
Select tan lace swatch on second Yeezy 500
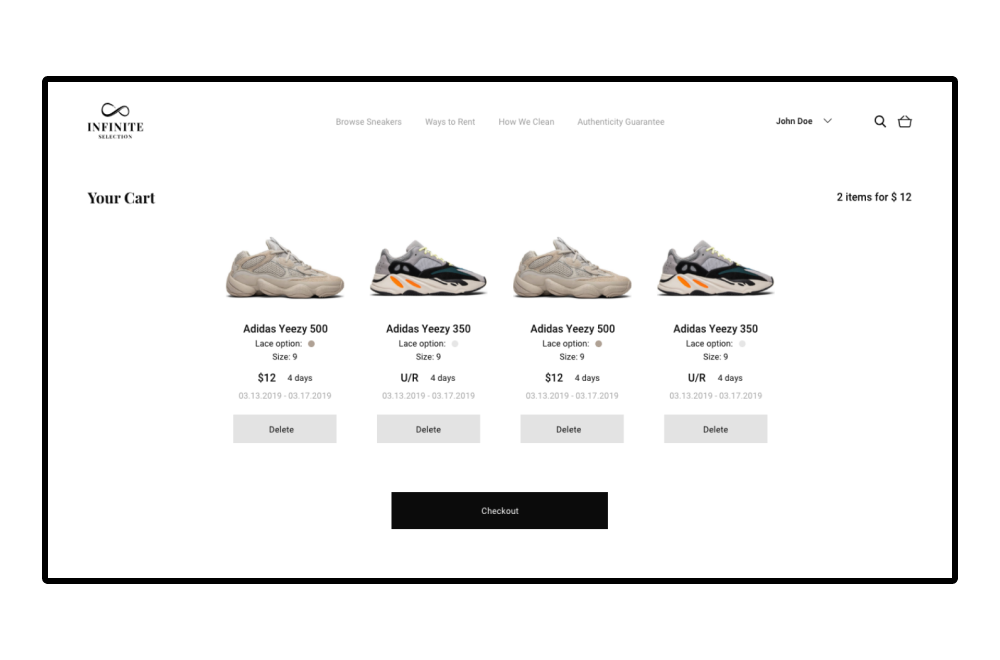598,344
